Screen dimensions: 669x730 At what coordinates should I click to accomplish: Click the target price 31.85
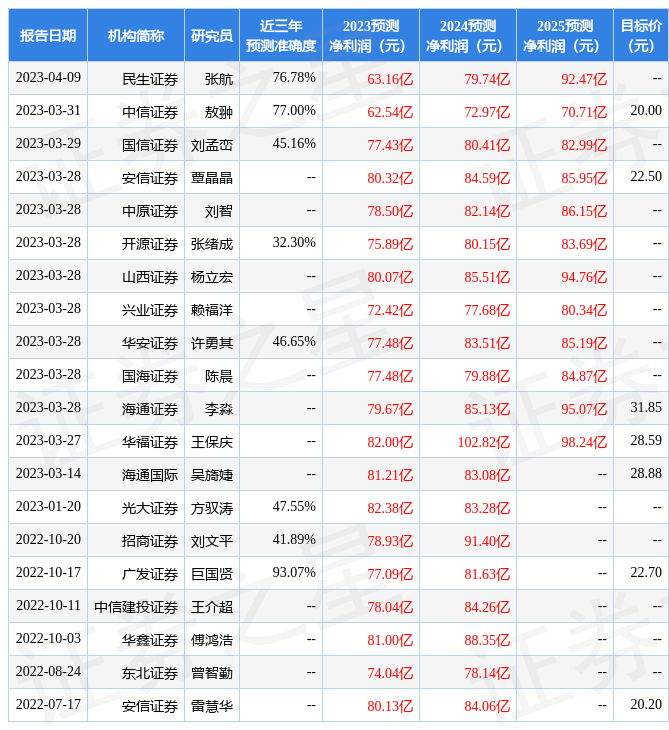[646, 408]
